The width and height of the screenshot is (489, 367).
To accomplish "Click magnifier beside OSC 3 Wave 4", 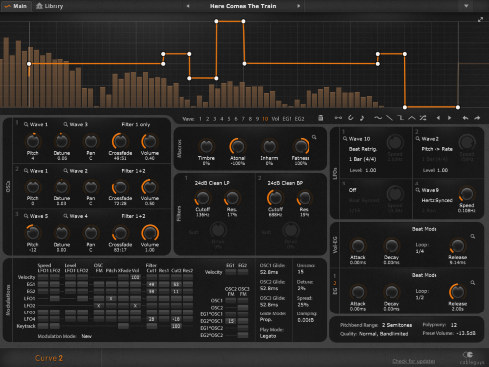I will pos(66,216).
